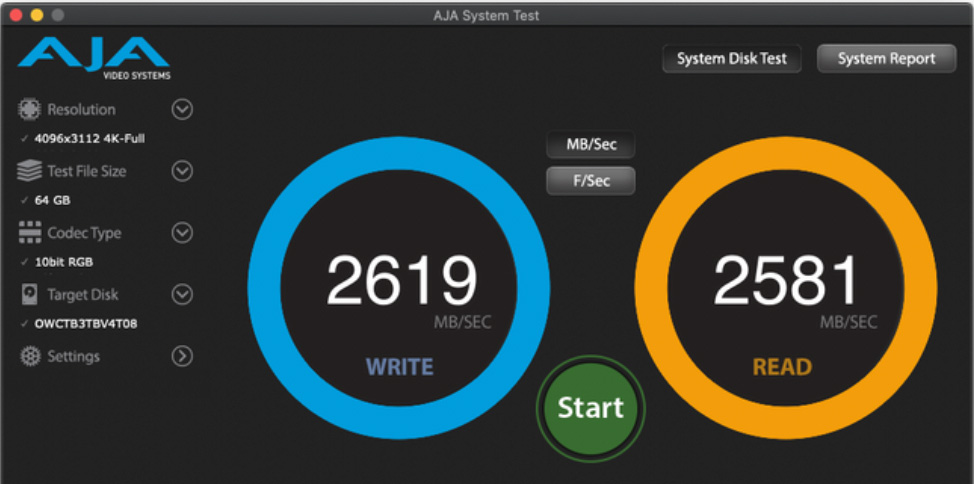Screen dimensions: 974x484
Task: Click the Settings gear icon
Action: click(x=30, y=356)
